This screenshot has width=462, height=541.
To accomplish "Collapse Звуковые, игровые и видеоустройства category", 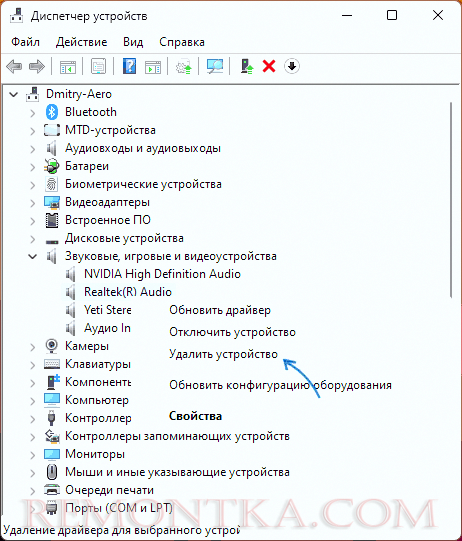I will click(32, 256).
